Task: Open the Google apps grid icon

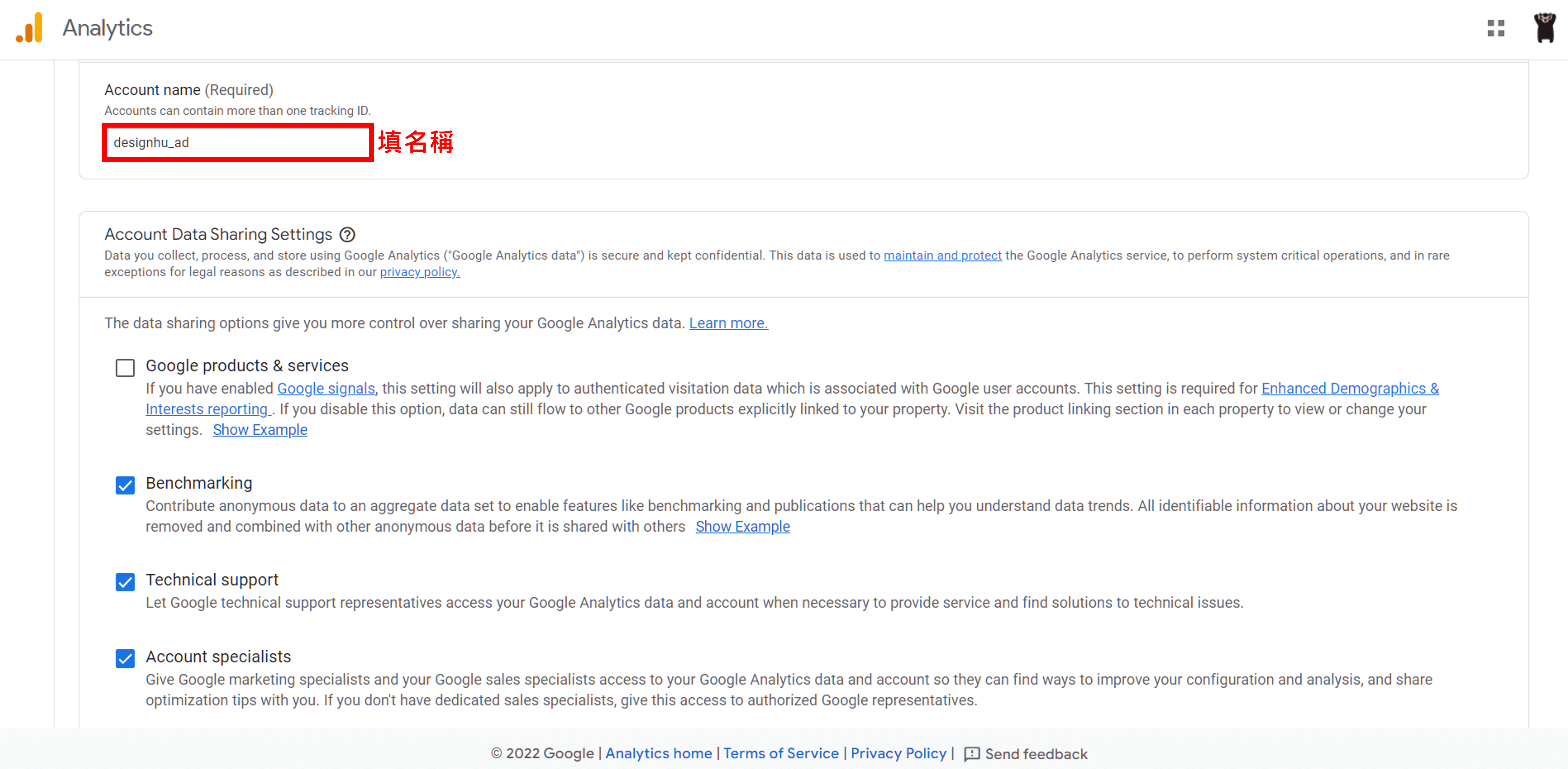Action: 1496,28
